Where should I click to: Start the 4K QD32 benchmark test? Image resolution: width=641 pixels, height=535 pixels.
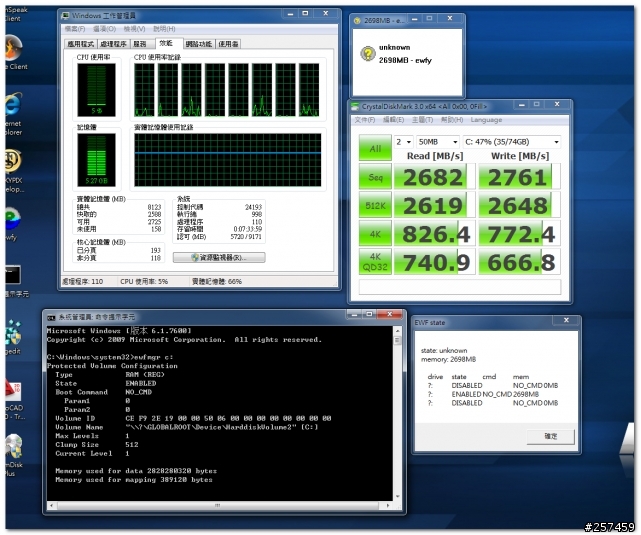click(373, 262)
